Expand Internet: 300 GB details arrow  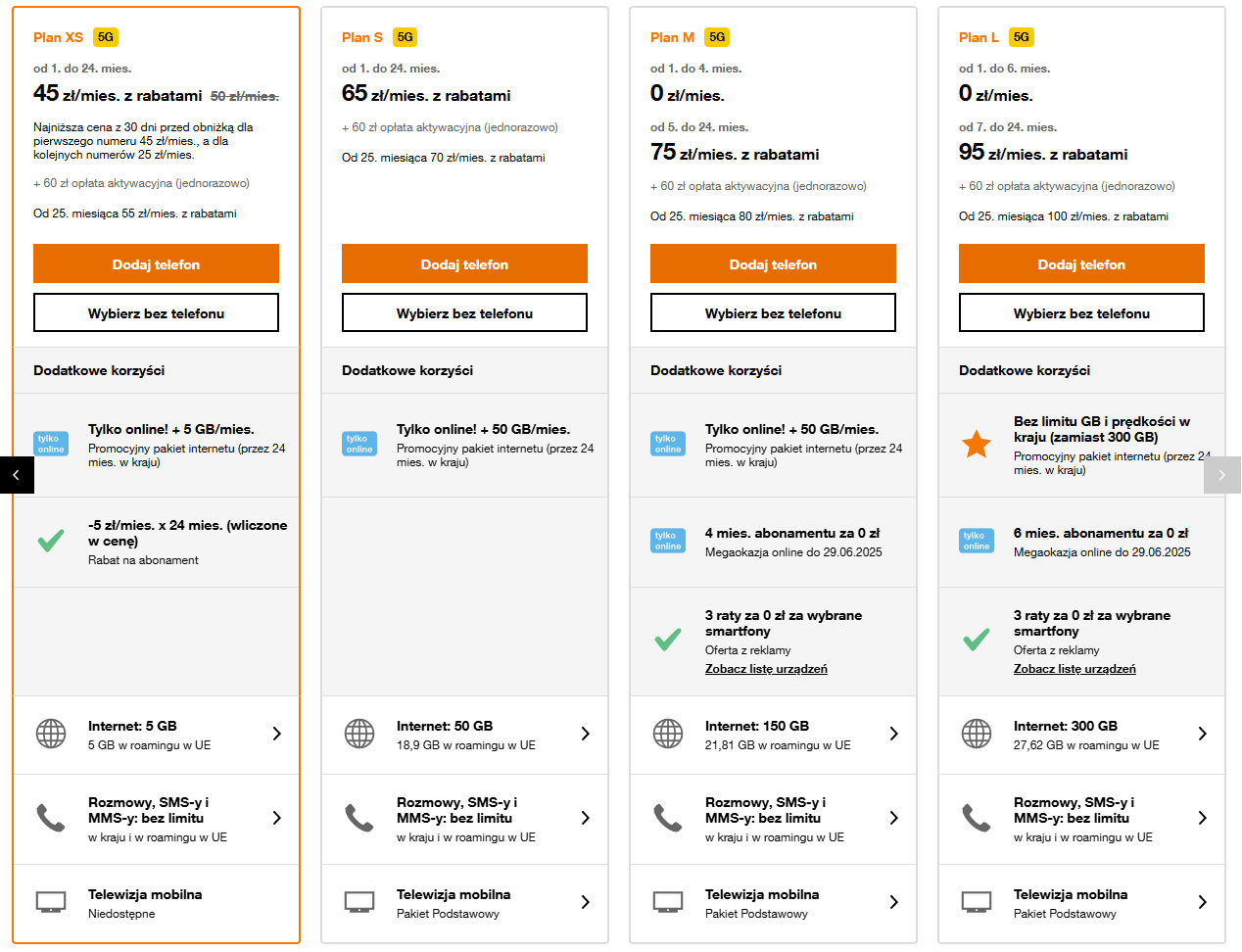pos(1203,734)
